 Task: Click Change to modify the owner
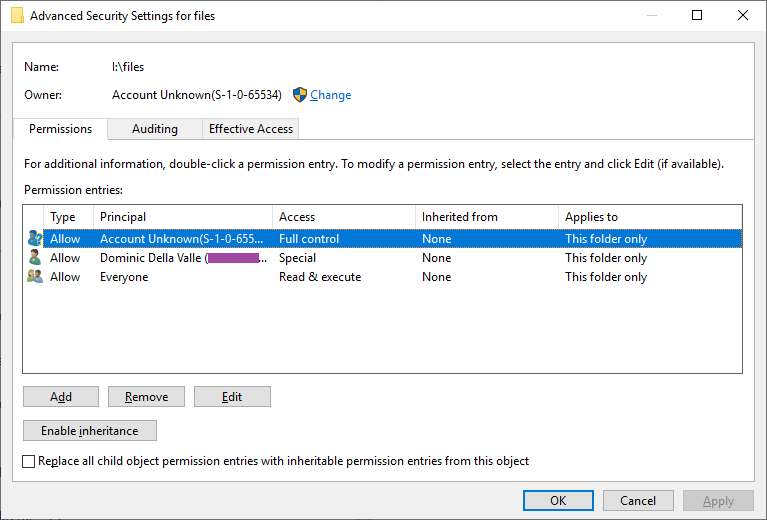pyautogui.click(x=331, y=95)
